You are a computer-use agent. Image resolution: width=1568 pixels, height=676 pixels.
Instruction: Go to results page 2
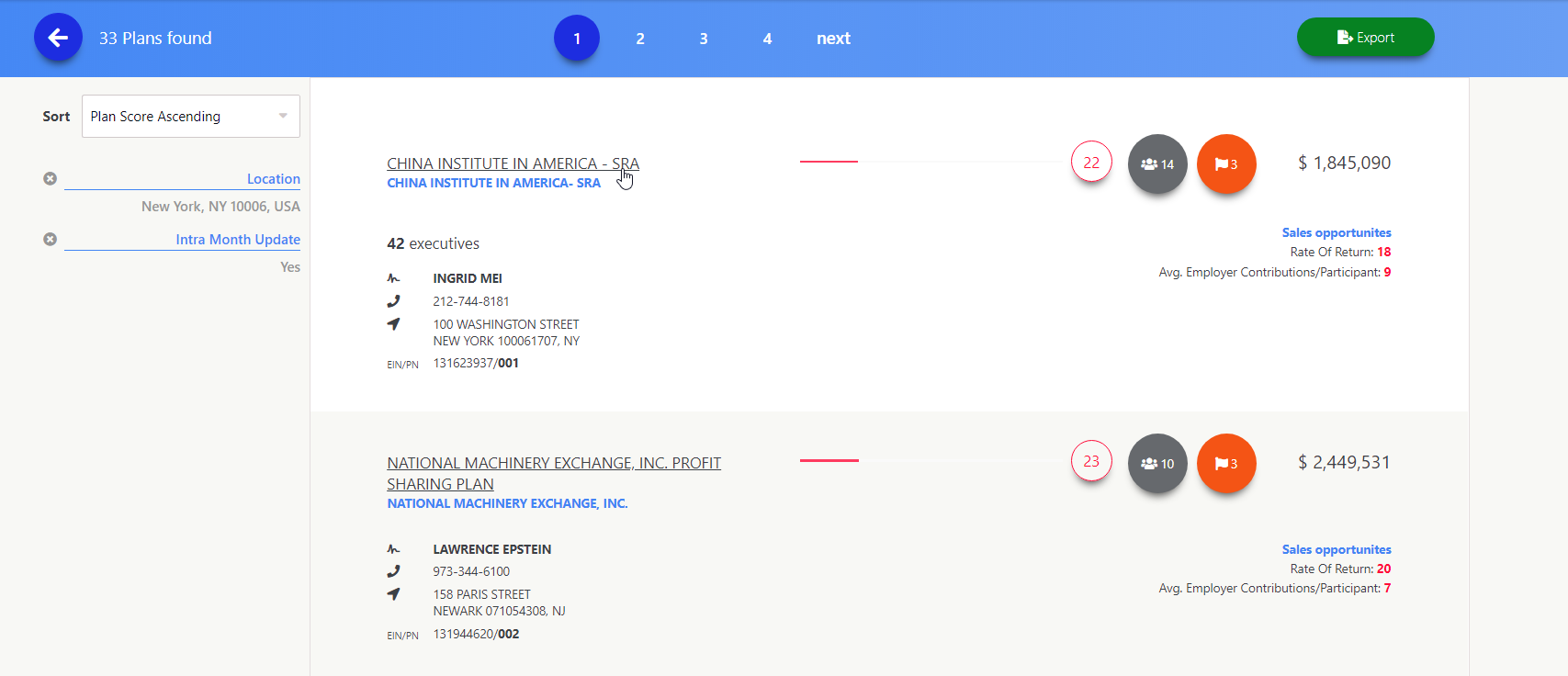(640, 39)
